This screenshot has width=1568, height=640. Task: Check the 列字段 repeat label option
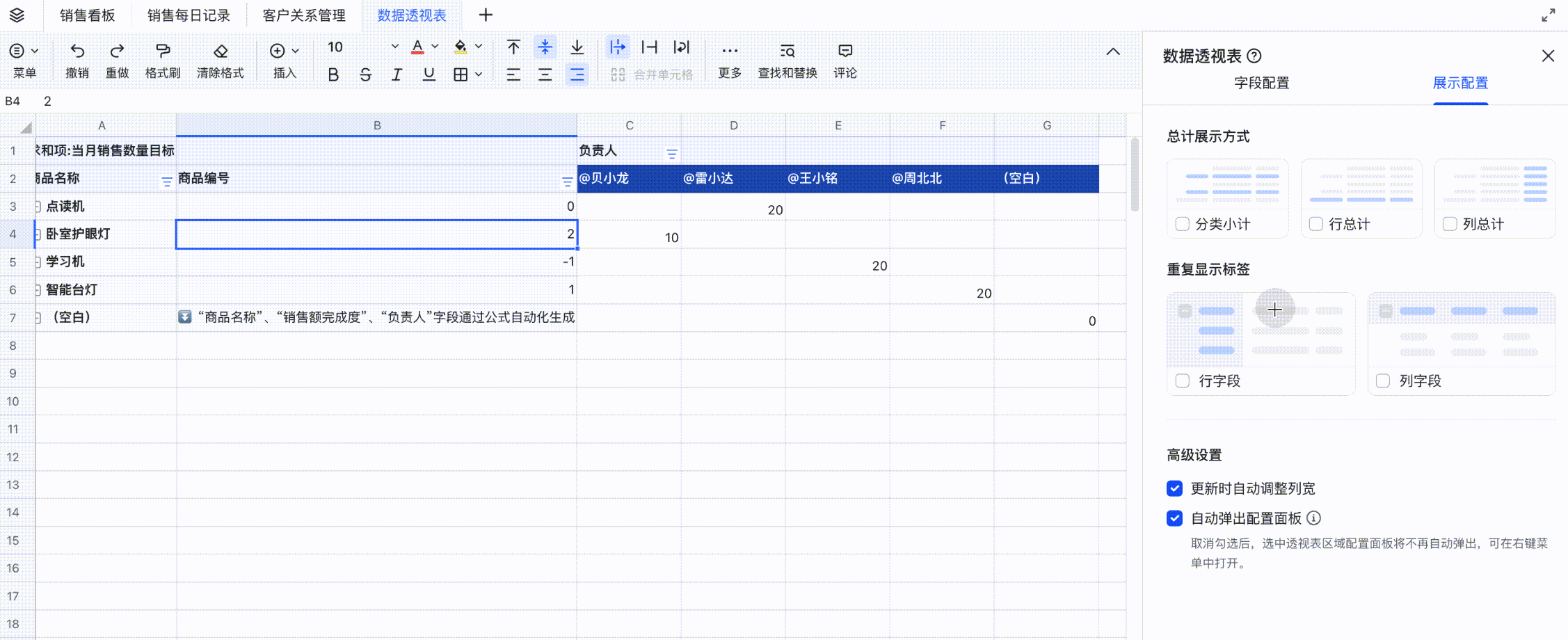click(x=1383, y=381)
